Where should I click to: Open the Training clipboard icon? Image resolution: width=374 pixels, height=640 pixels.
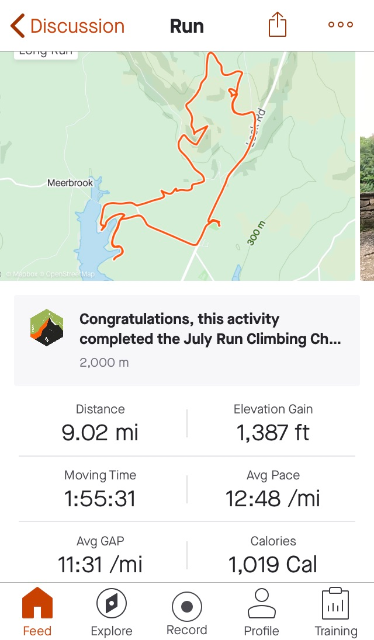point(336,603)
